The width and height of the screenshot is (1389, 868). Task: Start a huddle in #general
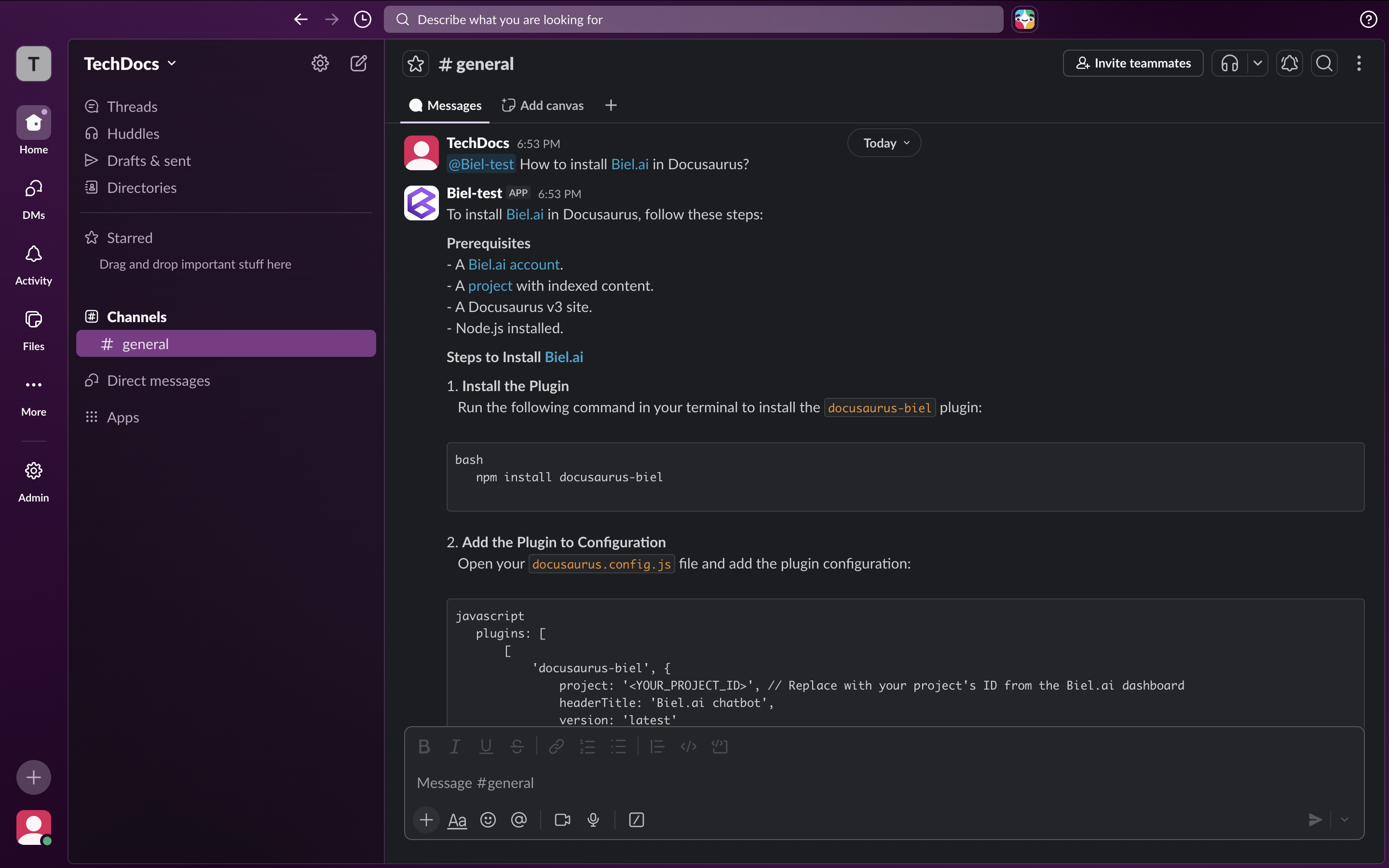click(x=1229, y=63)
